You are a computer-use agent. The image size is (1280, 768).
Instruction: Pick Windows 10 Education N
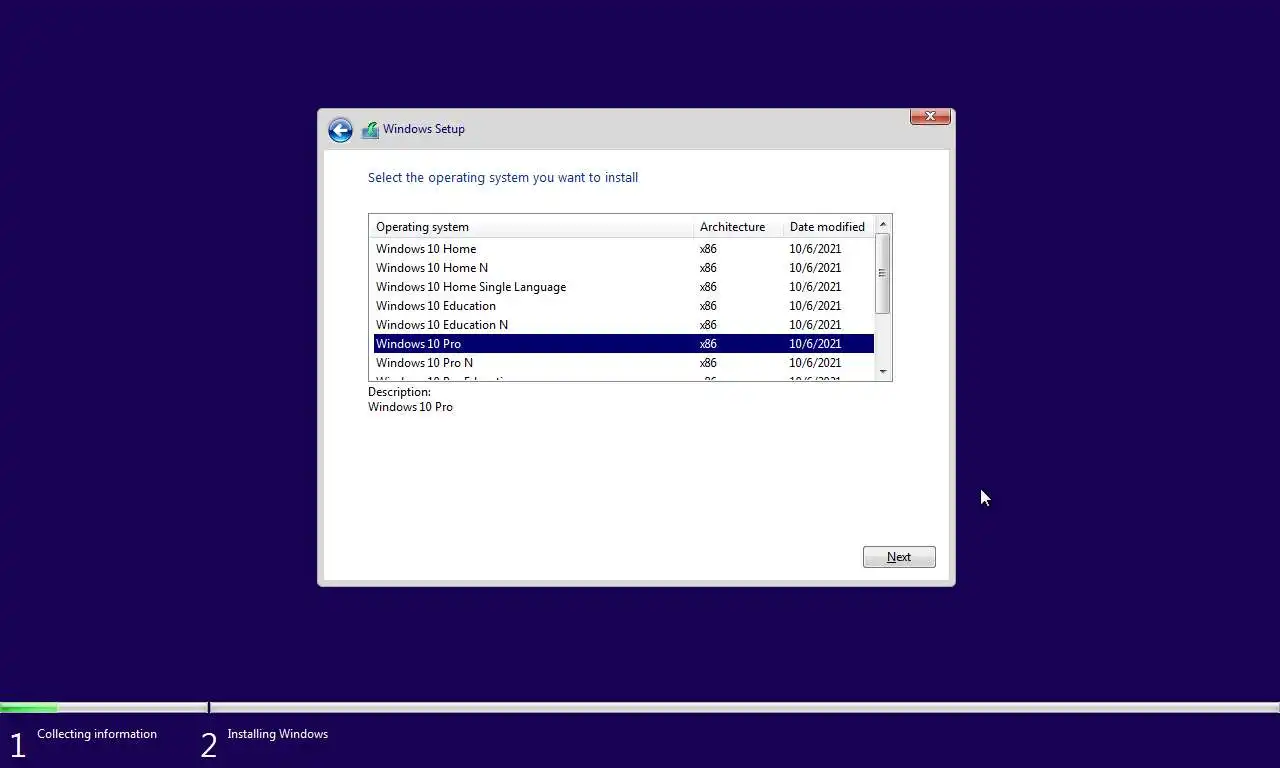pos(623,325)
